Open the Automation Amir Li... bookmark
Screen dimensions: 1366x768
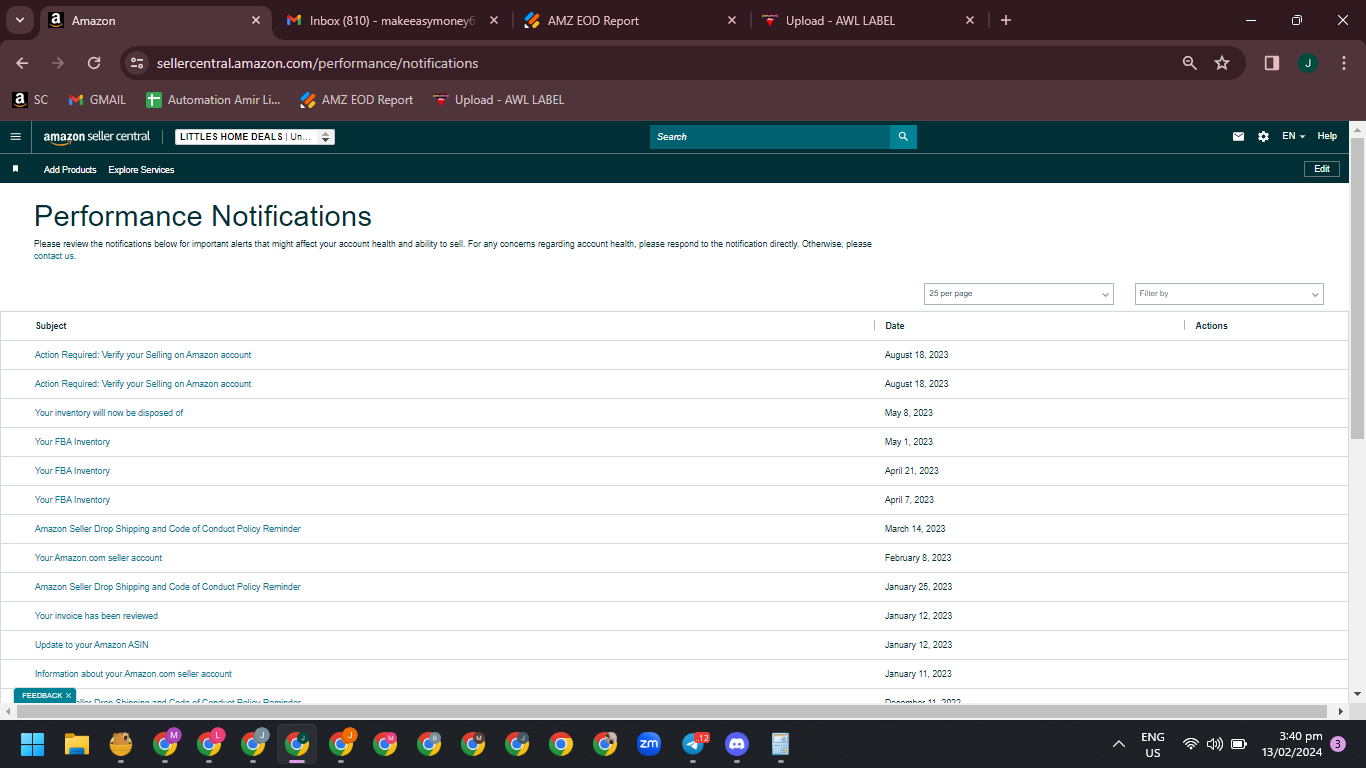213,100
